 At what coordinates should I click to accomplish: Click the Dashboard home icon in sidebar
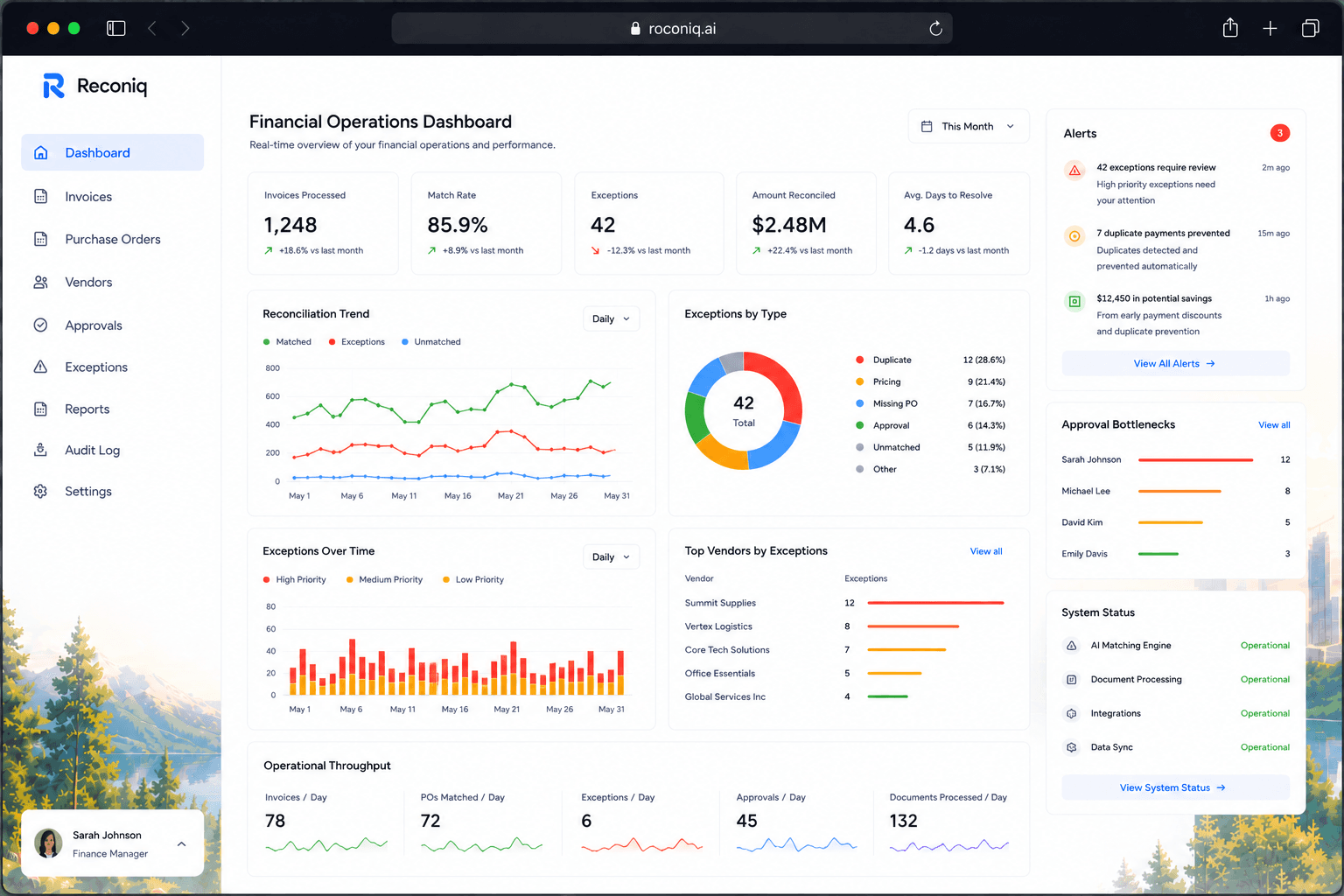[40, 152]
